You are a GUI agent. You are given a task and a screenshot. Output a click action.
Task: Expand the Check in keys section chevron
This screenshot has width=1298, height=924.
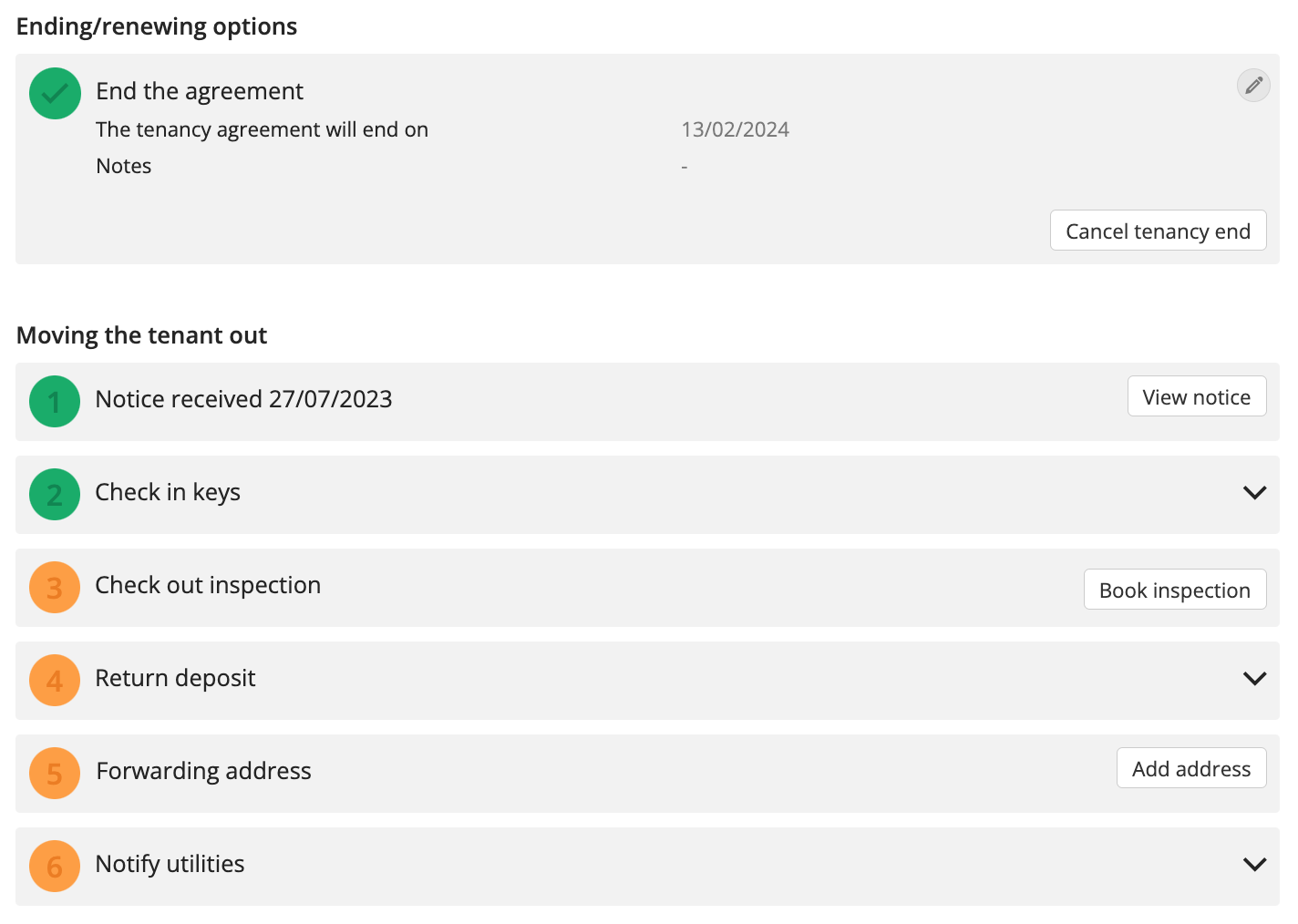(x=1255, y=493)
